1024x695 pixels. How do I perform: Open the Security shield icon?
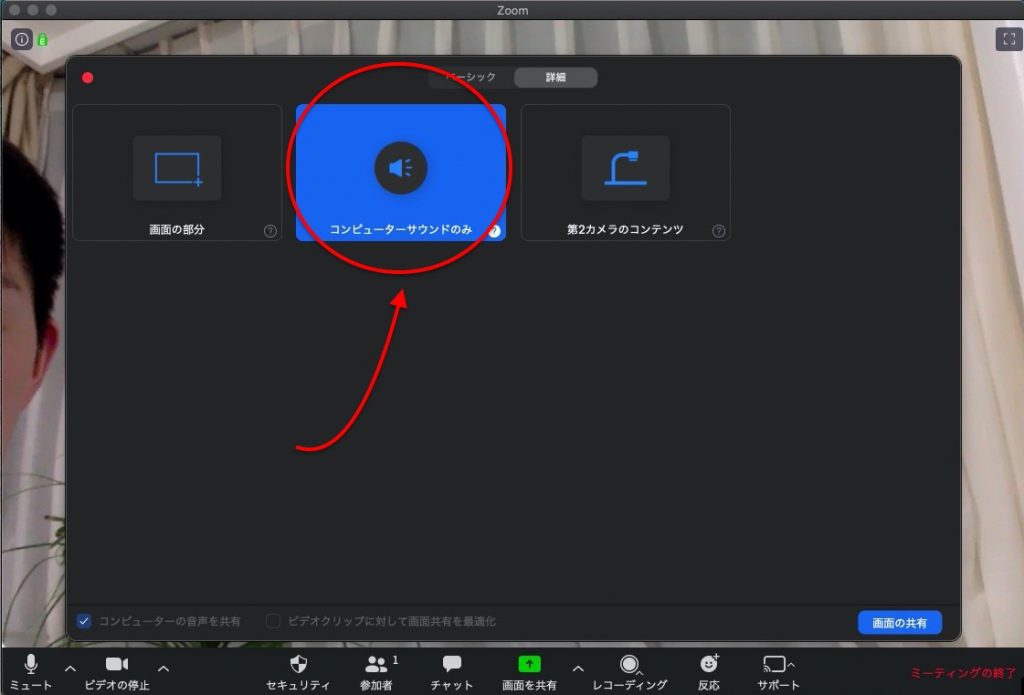(x=298, y=665)
